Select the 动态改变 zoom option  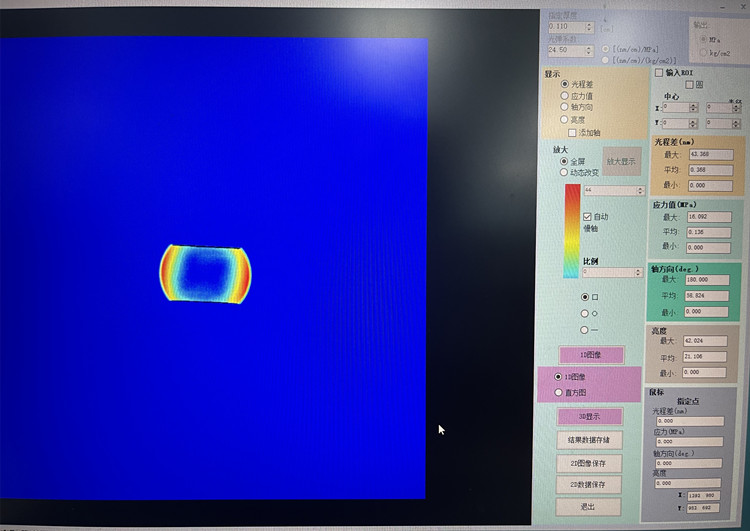(565, 172)
